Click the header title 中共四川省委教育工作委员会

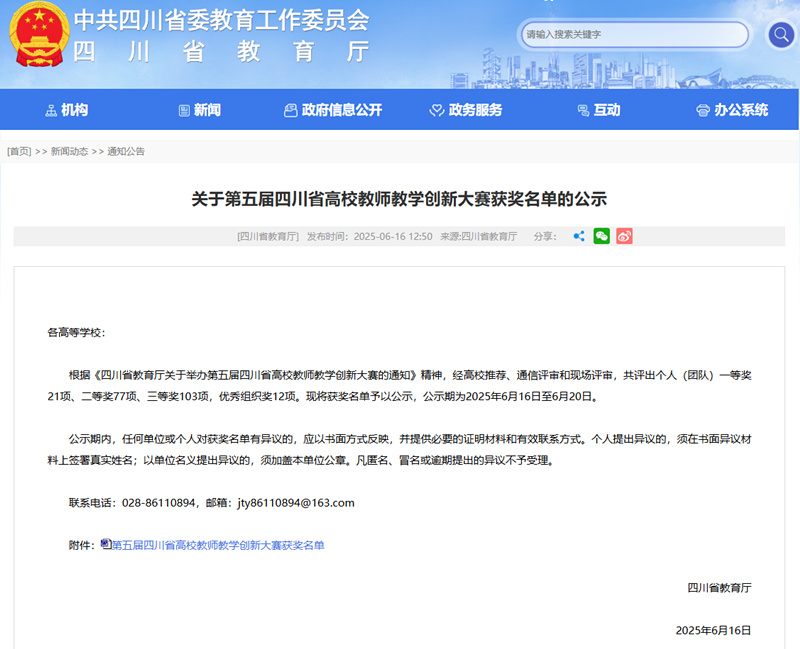coord(222,20)
